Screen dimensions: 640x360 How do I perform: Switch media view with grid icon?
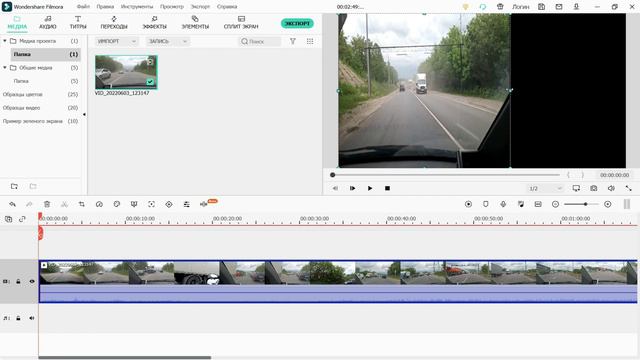point(310,41)
